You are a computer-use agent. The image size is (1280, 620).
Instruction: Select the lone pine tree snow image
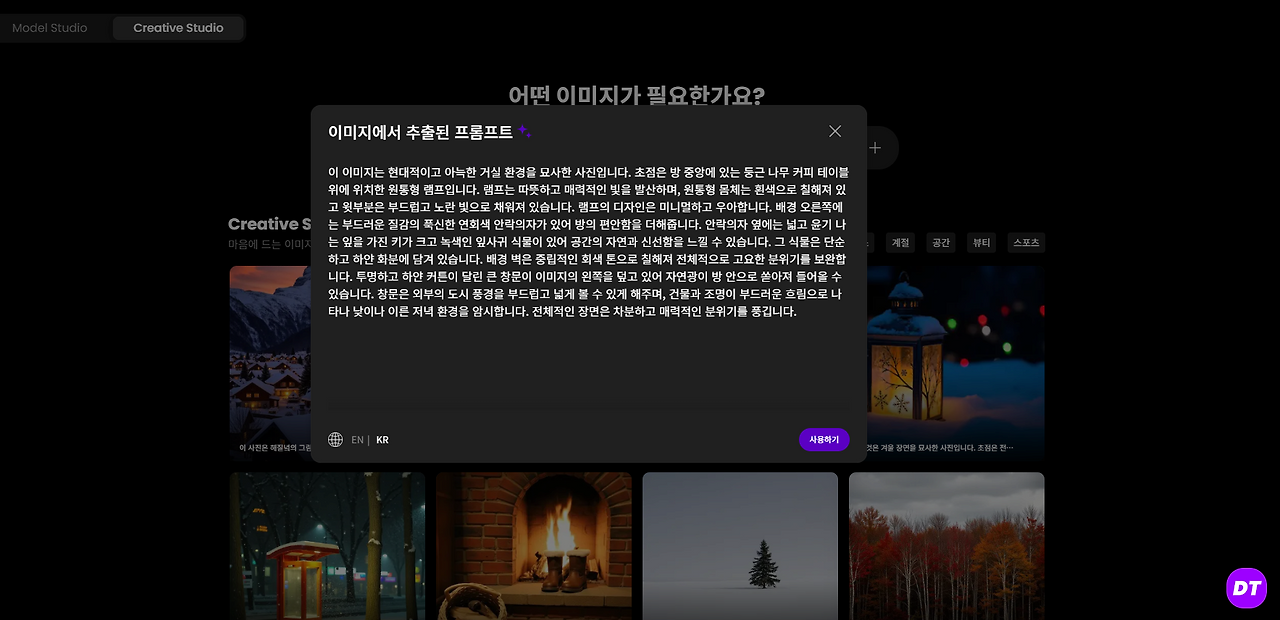[740, 546]
